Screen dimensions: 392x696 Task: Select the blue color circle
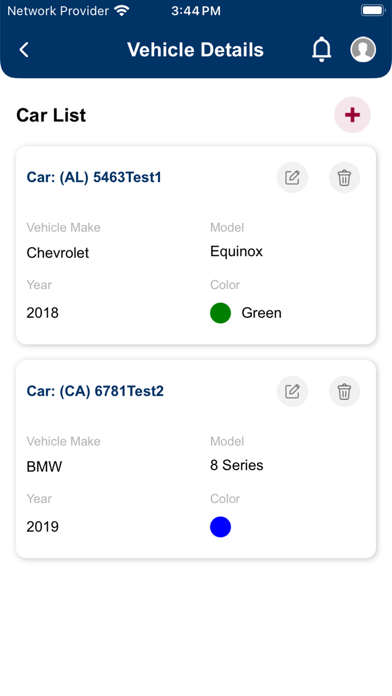point(221,527)
